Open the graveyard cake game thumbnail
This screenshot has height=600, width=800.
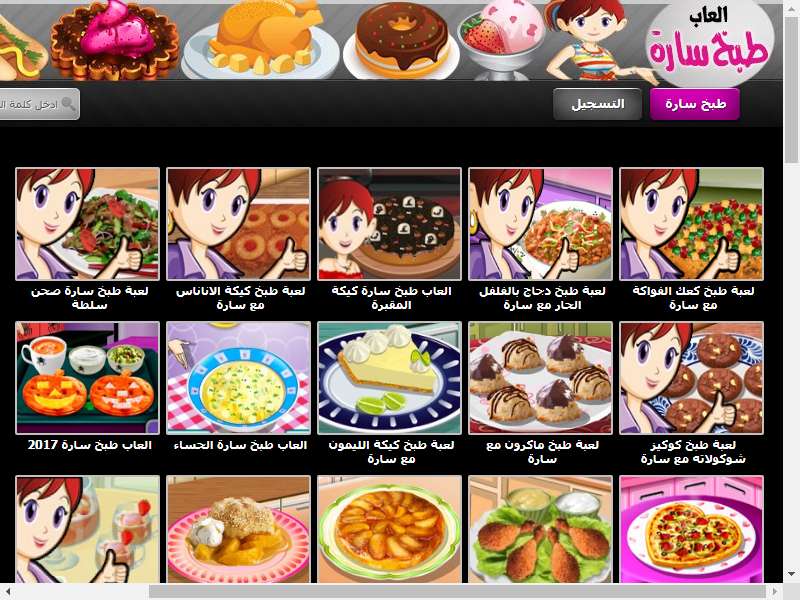[389, 224]
